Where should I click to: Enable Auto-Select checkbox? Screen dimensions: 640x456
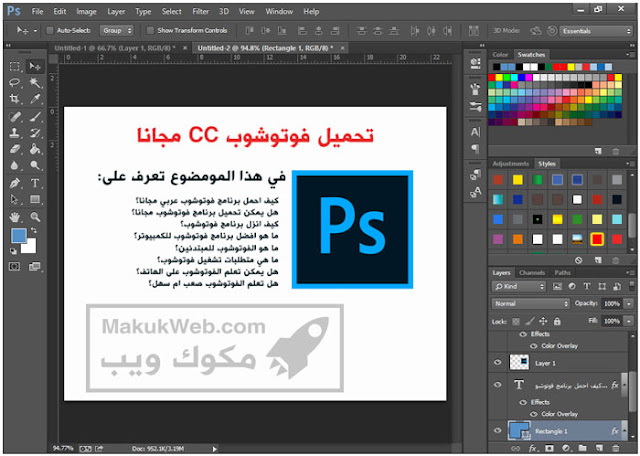click(x=50, y=31)
